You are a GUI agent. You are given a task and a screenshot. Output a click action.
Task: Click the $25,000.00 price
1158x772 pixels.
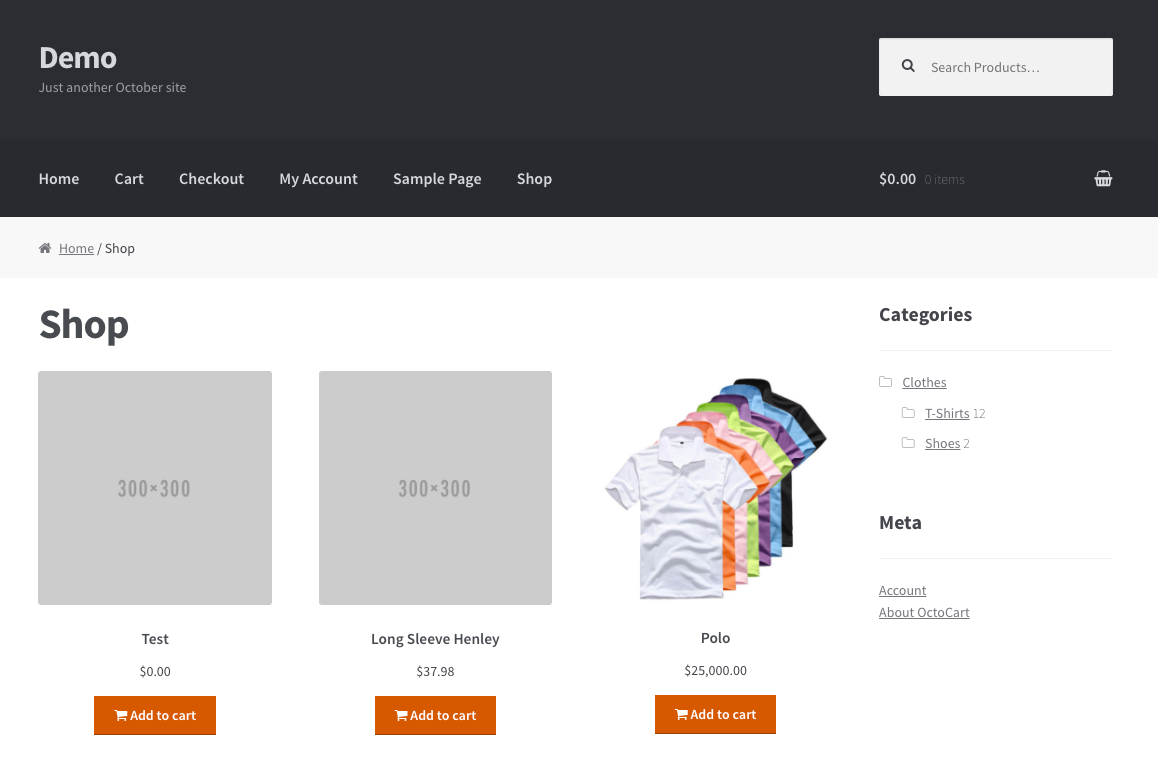(x=716, y=671)
